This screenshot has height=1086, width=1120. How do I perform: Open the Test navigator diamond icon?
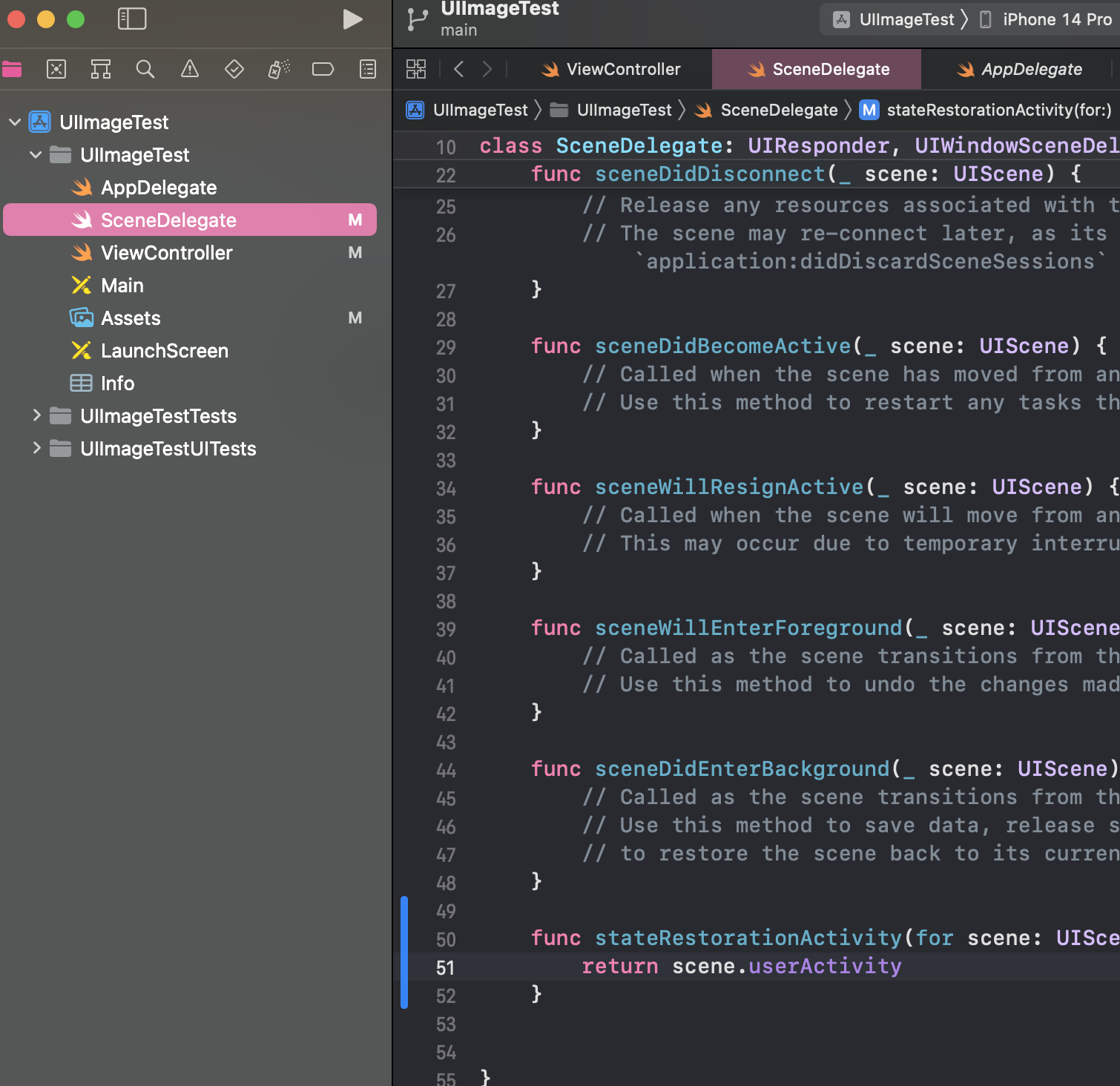(x=234, y=70)
